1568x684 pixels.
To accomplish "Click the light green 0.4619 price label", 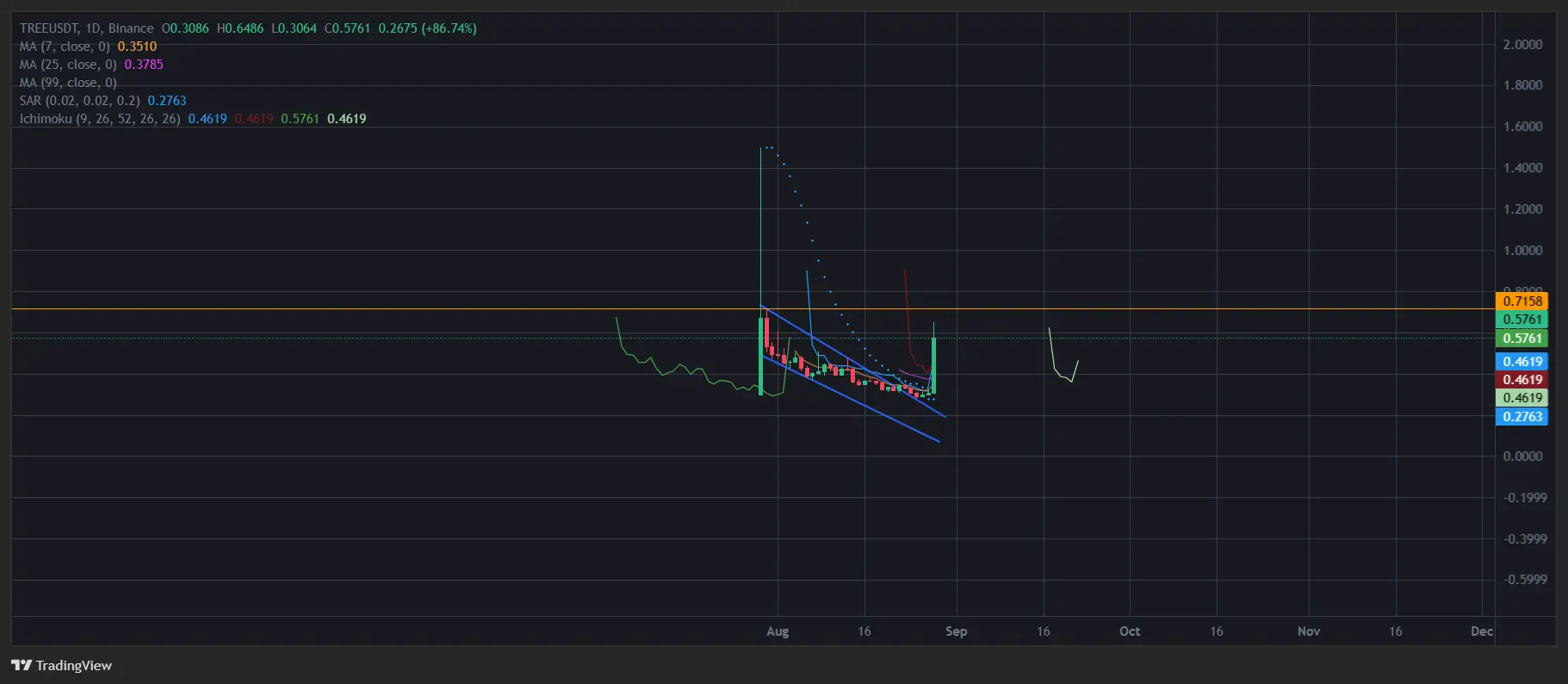I will coord(1522,398).
